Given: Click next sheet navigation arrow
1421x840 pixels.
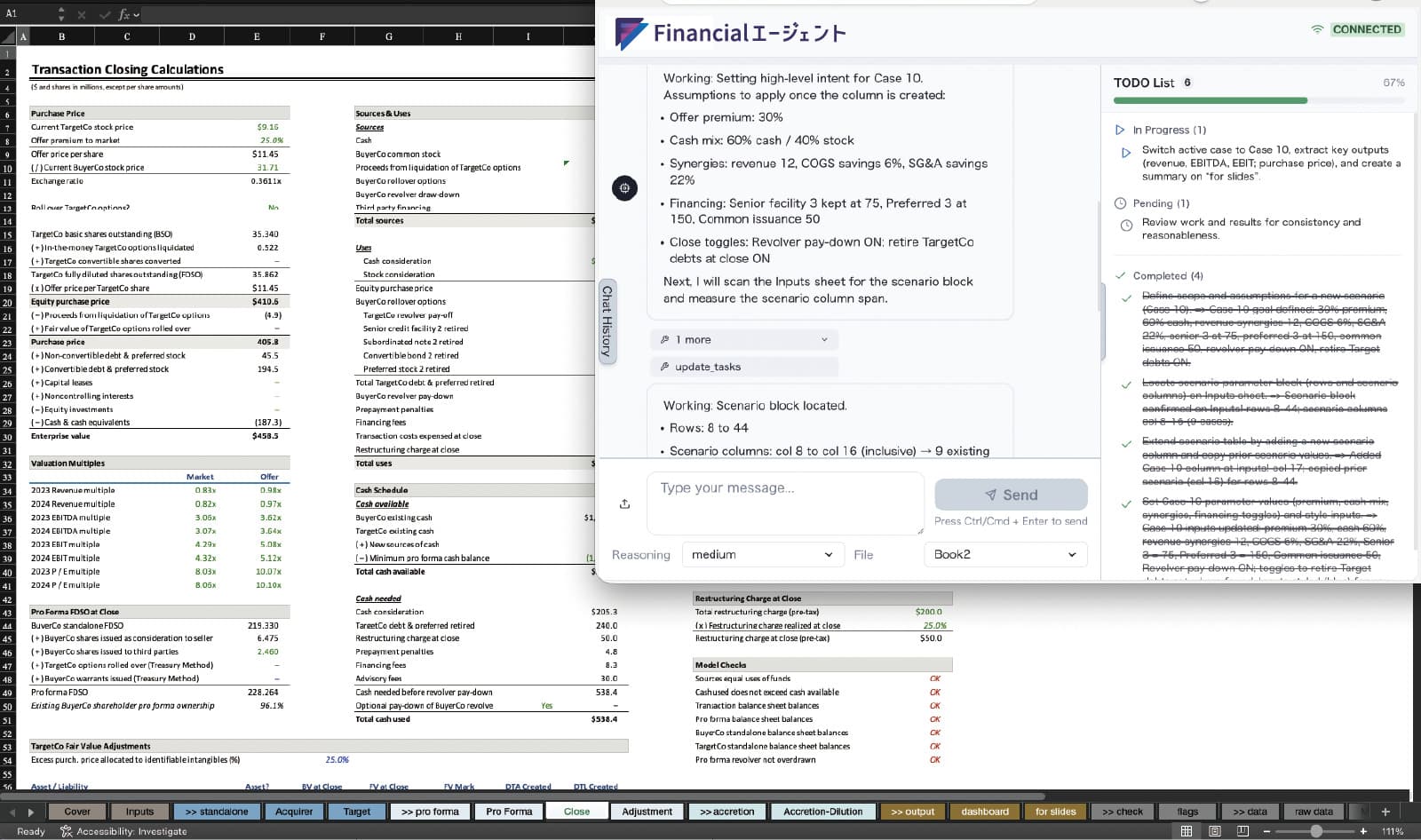Looking at the screenshot, I should pos(31,812).
